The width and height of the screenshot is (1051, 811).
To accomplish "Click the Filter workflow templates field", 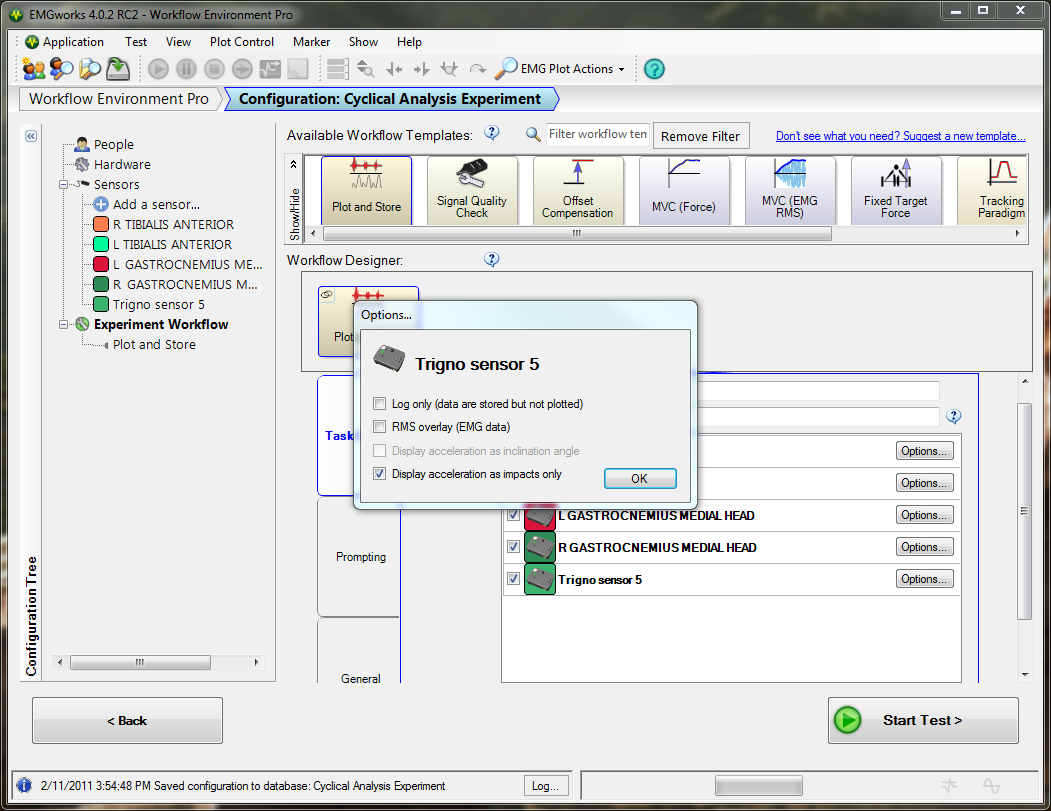I will coord(598,134).
